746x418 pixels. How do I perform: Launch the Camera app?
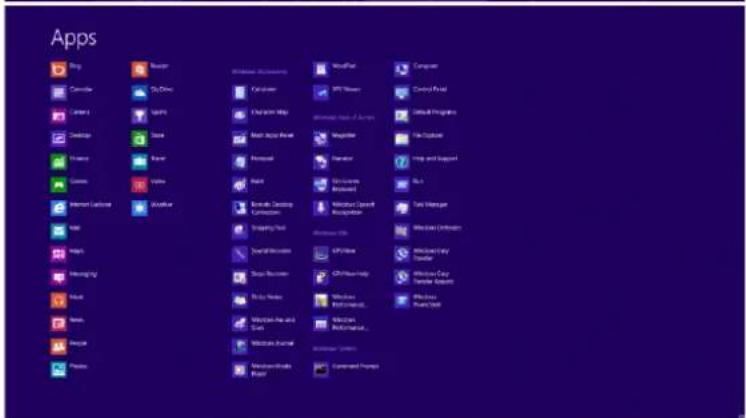[70, 115]
